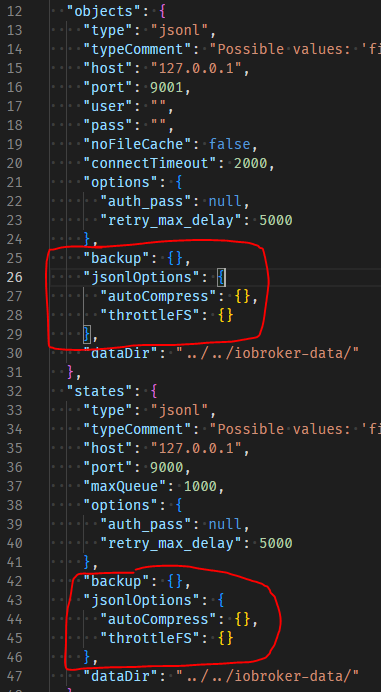The image size is (381, 692).
Task: Click the "pass" key on line 18
Action: coord(108,125)
